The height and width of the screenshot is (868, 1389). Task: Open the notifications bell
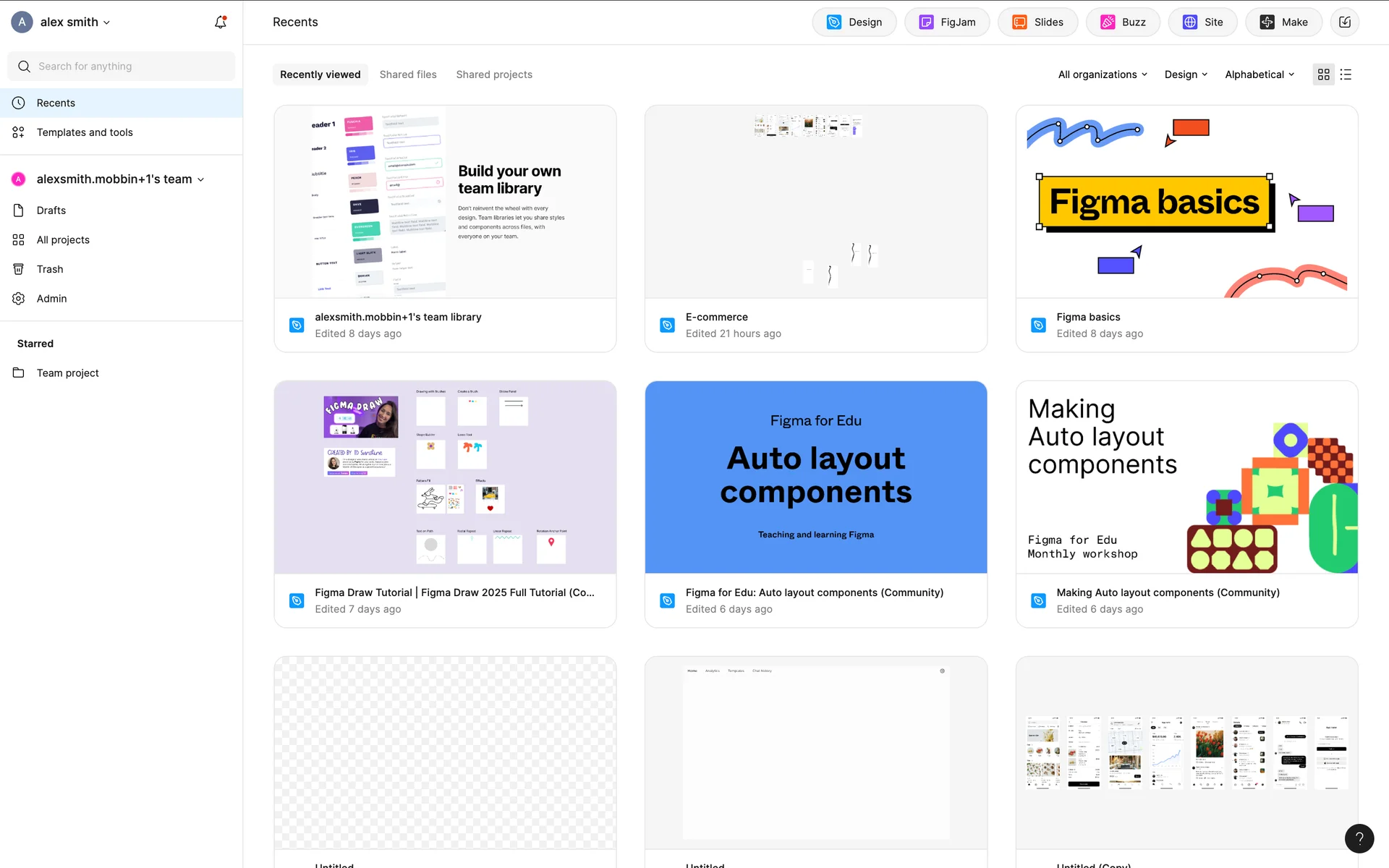coord(221,22)
